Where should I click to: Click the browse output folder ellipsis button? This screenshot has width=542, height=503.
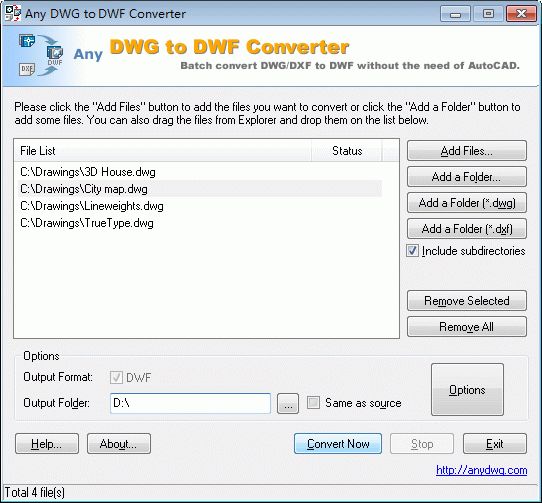pos(288,403)
